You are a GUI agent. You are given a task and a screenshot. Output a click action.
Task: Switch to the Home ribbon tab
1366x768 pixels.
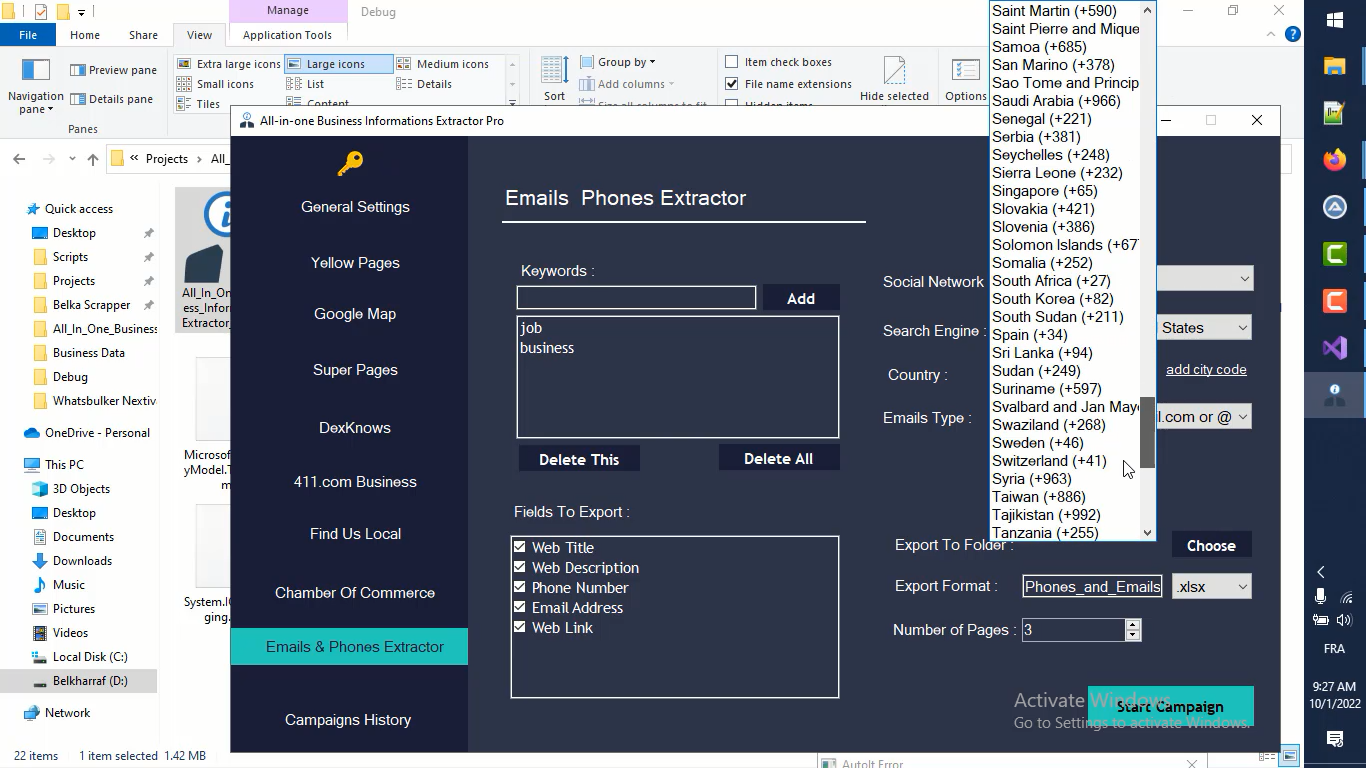coord(85,35)
